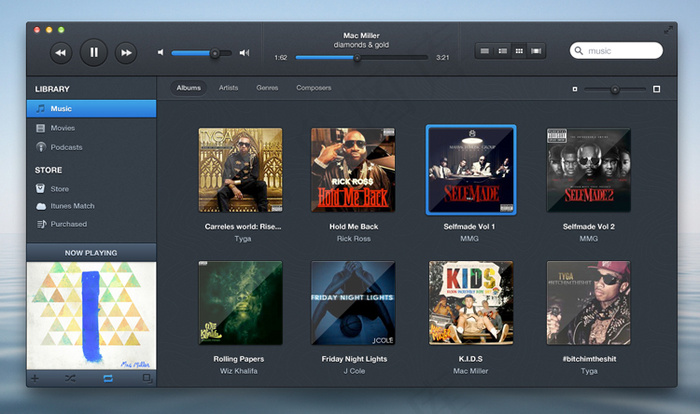Open the Artists tab

(x=228, y=88)
